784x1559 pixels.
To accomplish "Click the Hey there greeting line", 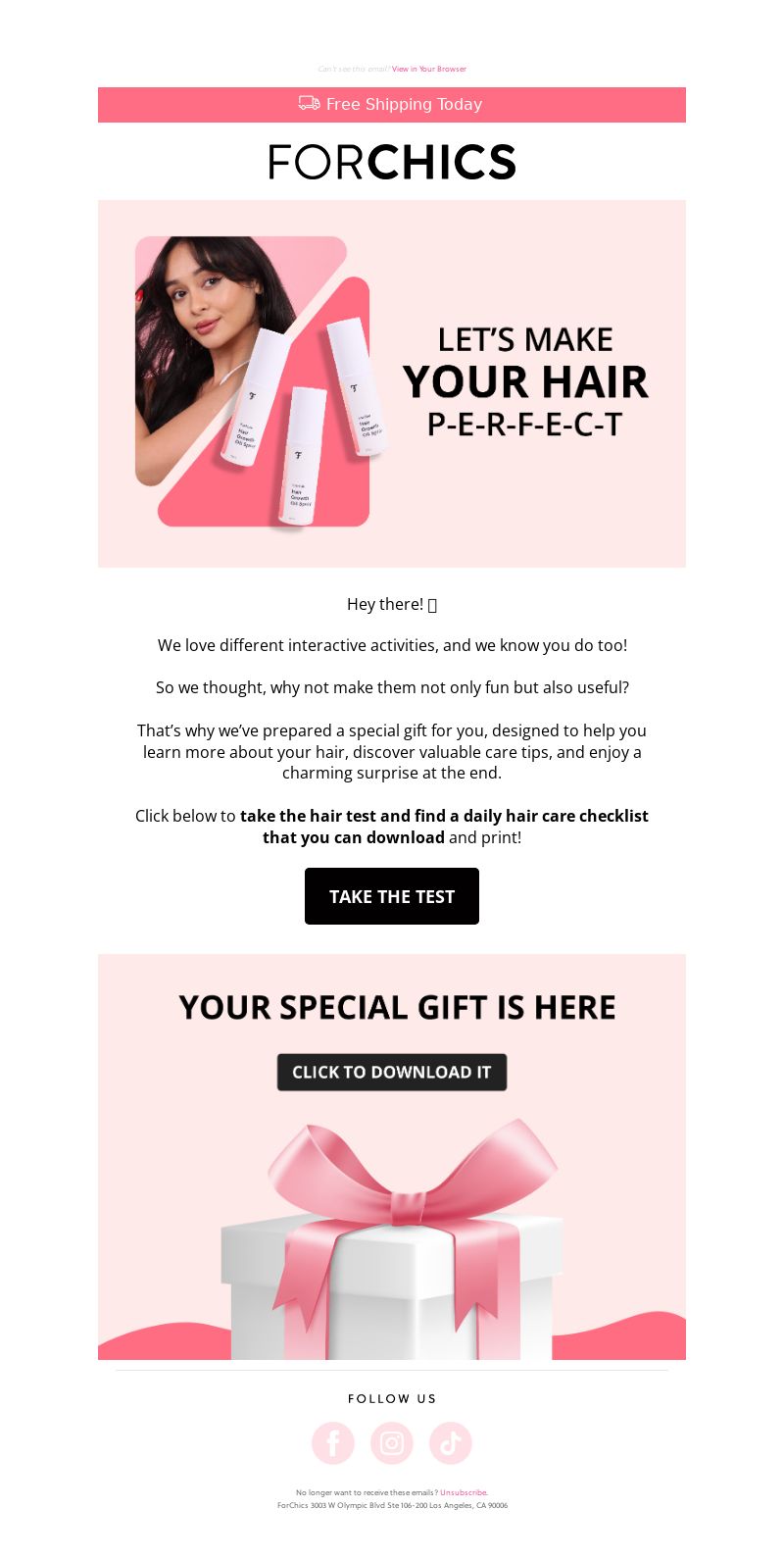I will point(392,604).
